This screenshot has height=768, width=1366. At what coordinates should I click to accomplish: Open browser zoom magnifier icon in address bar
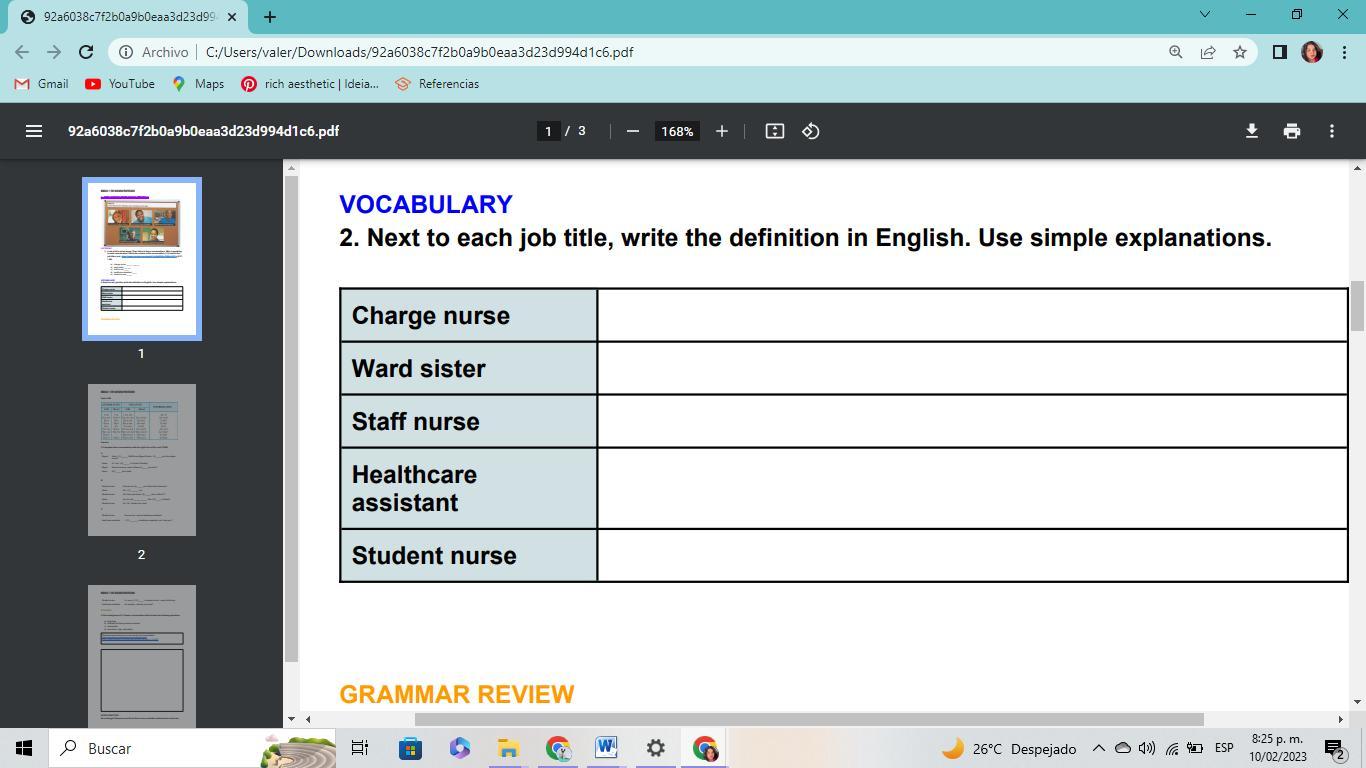(x=1176, y=52)
